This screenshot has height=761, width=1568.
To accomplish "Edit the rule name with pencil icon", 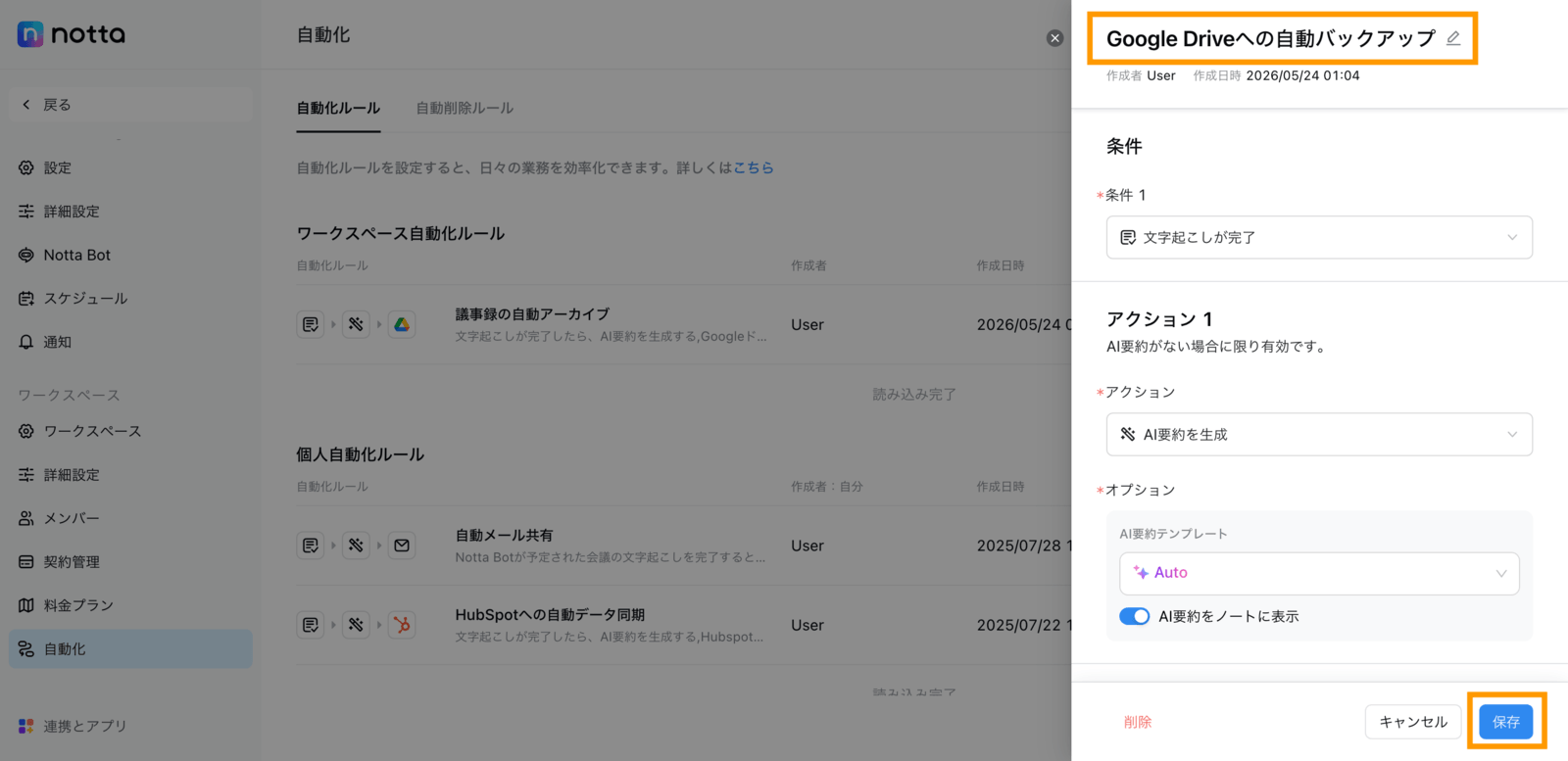I will (1453, 38).
